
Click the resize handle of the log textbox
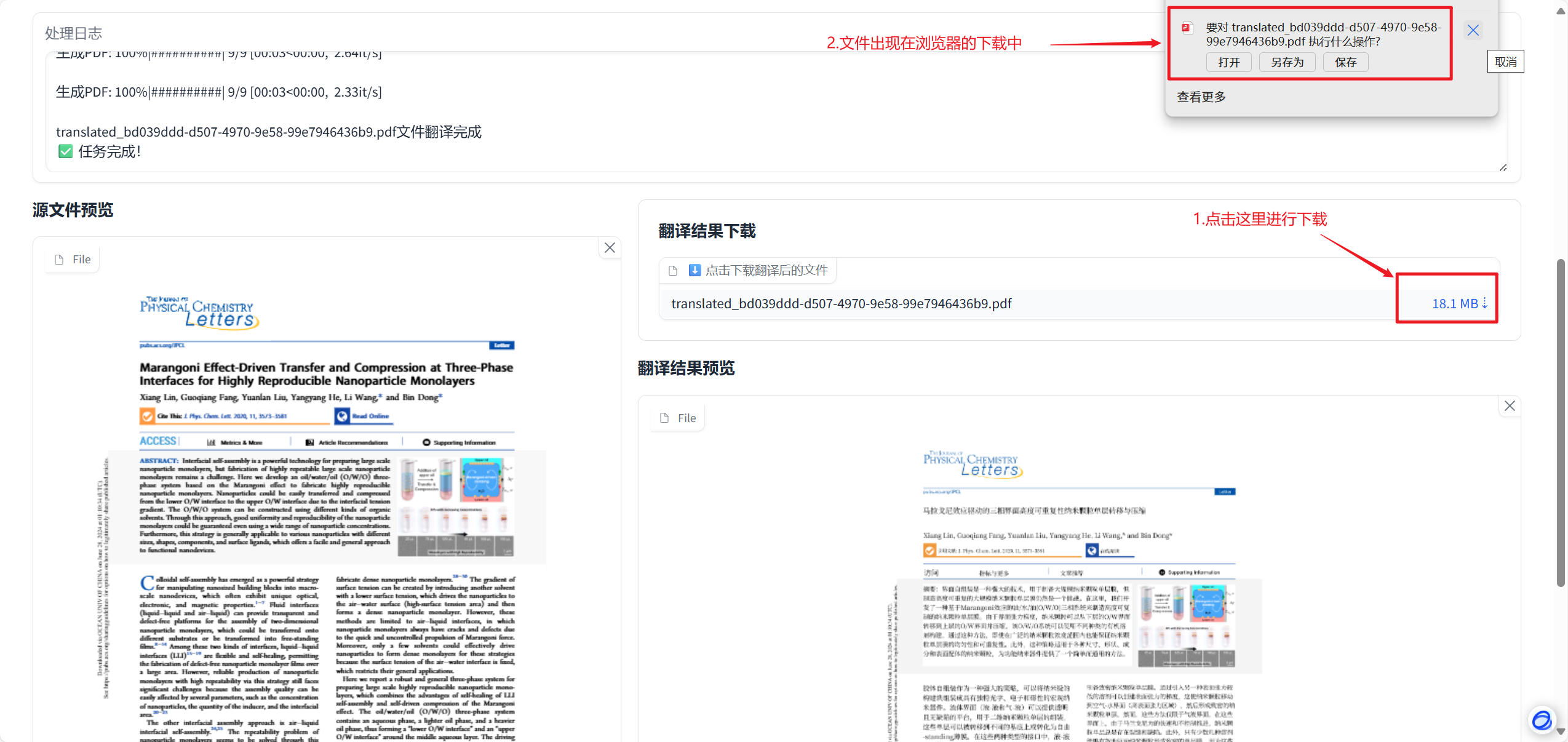click(1503, 167)
